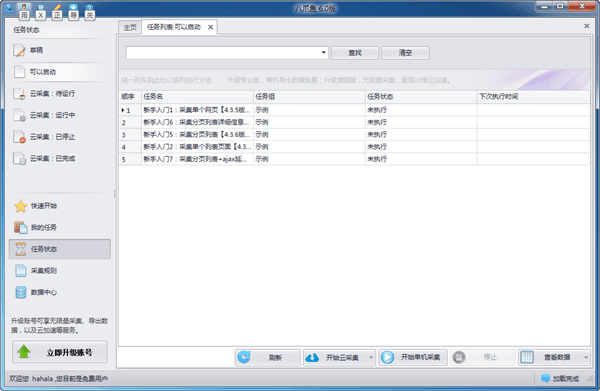
Task: Expand the search combo box dropdown arrow
Action: tap(323, 52)
